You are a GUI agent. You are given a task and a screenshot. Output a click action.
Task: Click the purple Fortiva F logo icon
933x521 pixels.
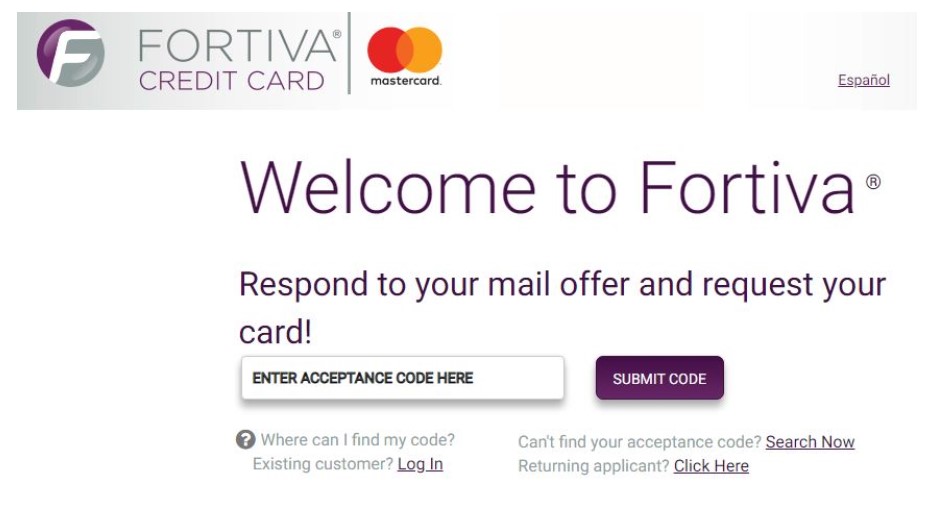point(70,53)
